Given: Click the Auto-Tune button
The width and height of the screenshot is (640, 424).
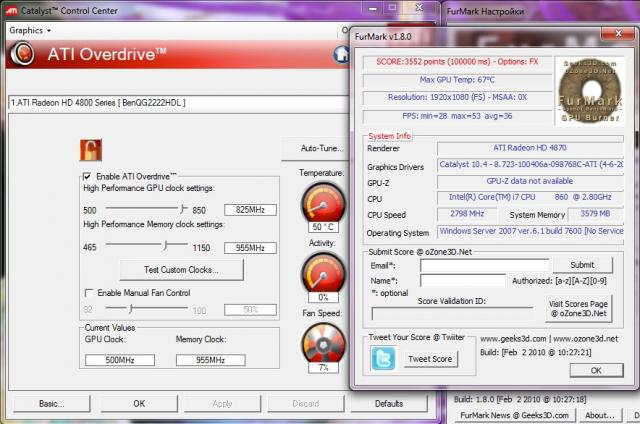Looking at the screenshot, I should coord(316,149).
